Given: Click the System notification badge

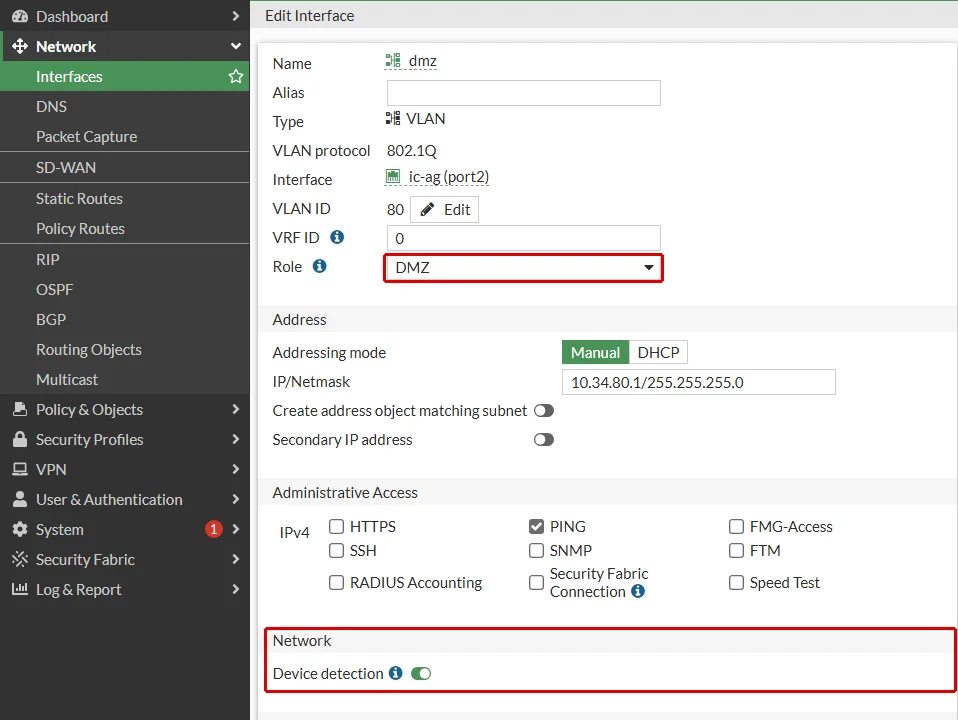Looking at the screenshot, I should 213,529.
